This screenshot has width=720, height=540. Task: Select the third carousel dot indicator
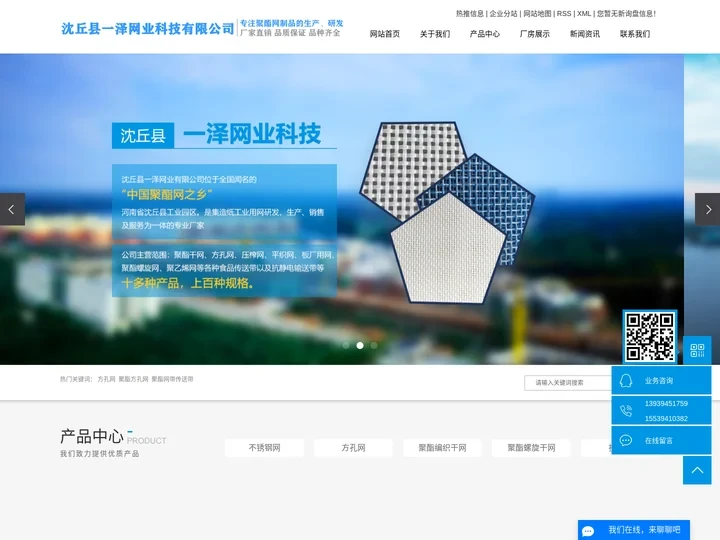(374, 345)
